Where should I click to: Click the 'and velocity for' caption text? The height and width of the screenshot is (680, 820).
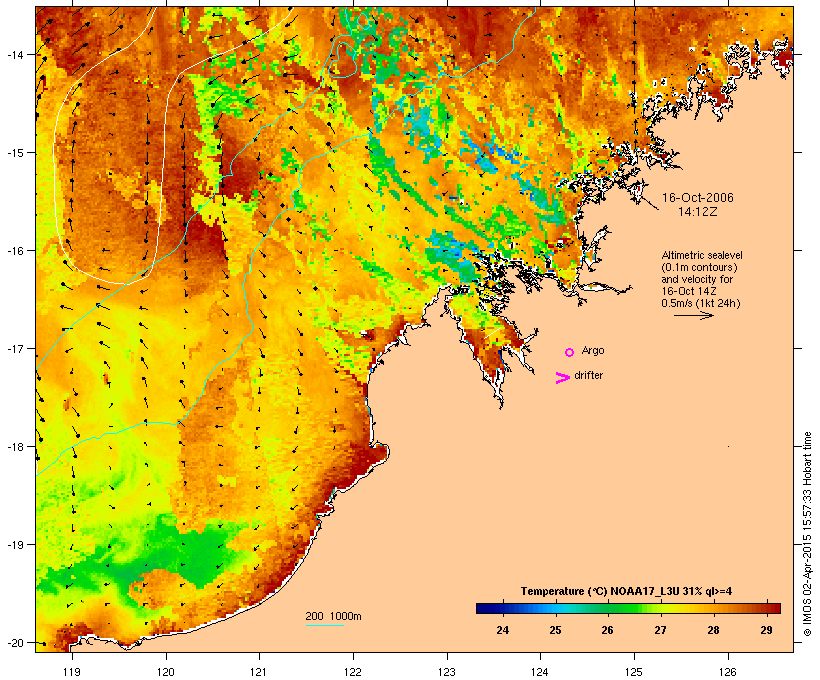point(697,279)
